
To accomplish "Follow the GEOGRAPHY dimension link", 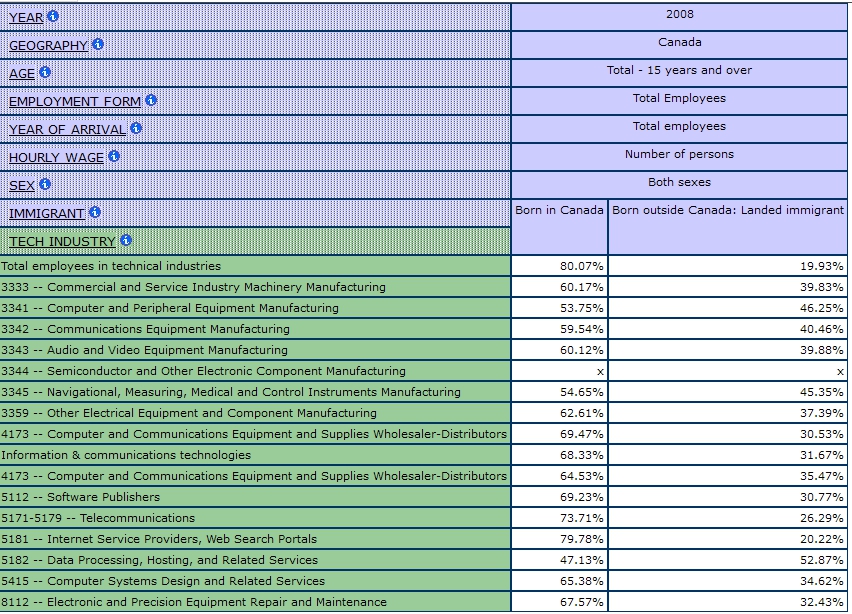I will click(48, 46).
